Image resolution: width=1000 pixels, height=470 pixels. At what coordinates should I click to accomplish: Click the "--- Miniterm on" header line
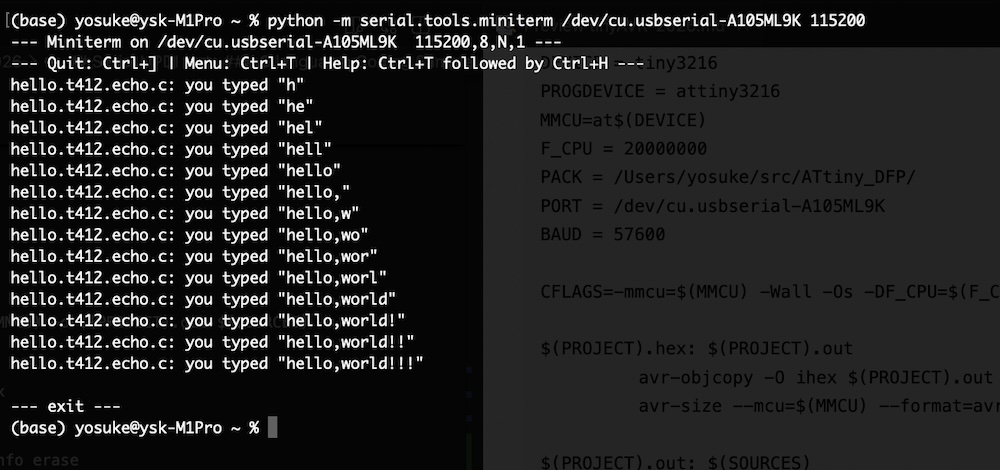(285, 45)
